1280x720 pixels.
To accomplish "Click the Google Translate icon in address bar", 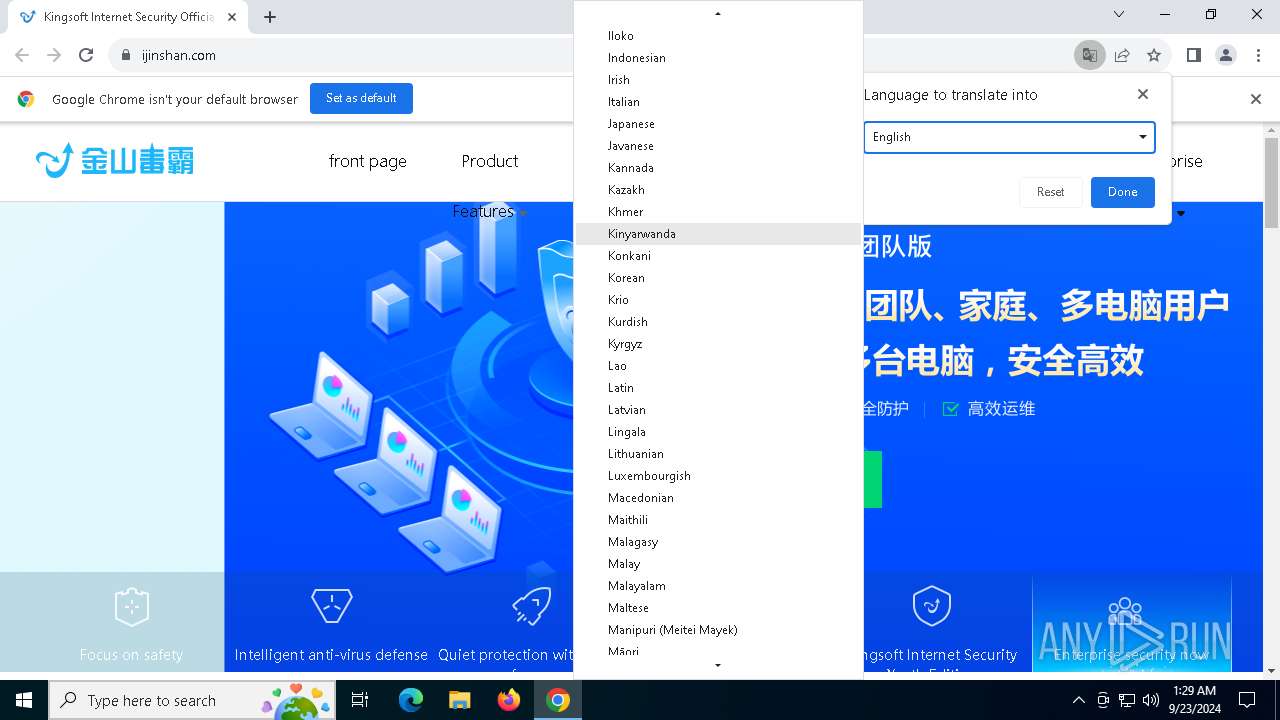I will pos(1089,55).
